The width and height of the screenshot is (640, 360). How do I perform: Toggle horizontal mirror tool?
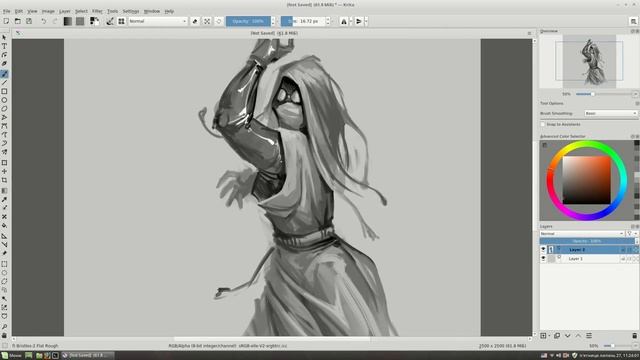coord(344,21)
